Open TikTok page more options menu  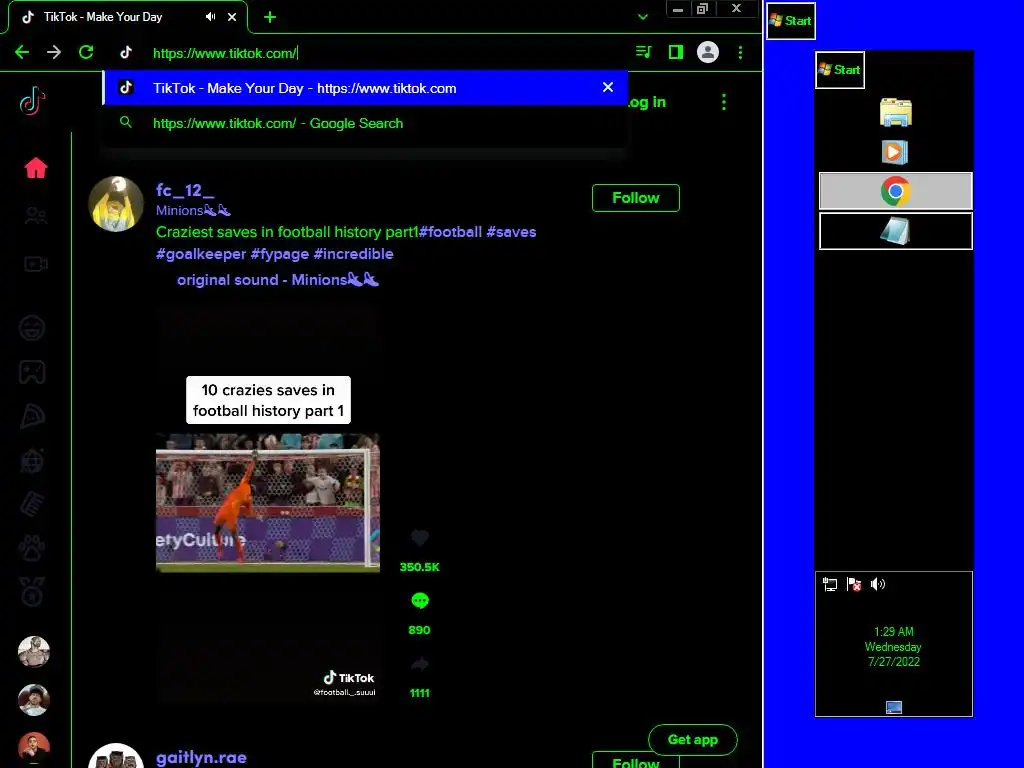724,102
